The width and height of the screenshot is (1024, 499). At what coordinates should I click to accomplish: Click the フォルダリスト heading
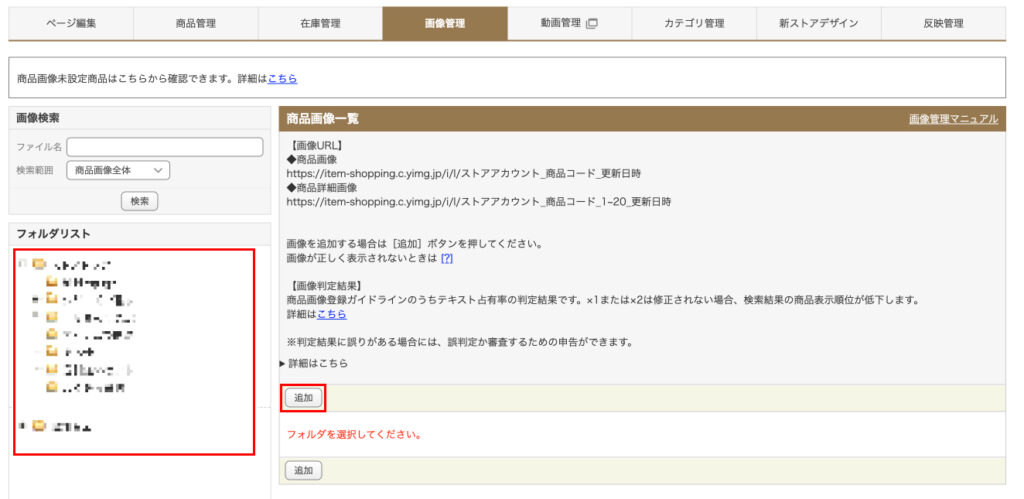click(54, 234)
